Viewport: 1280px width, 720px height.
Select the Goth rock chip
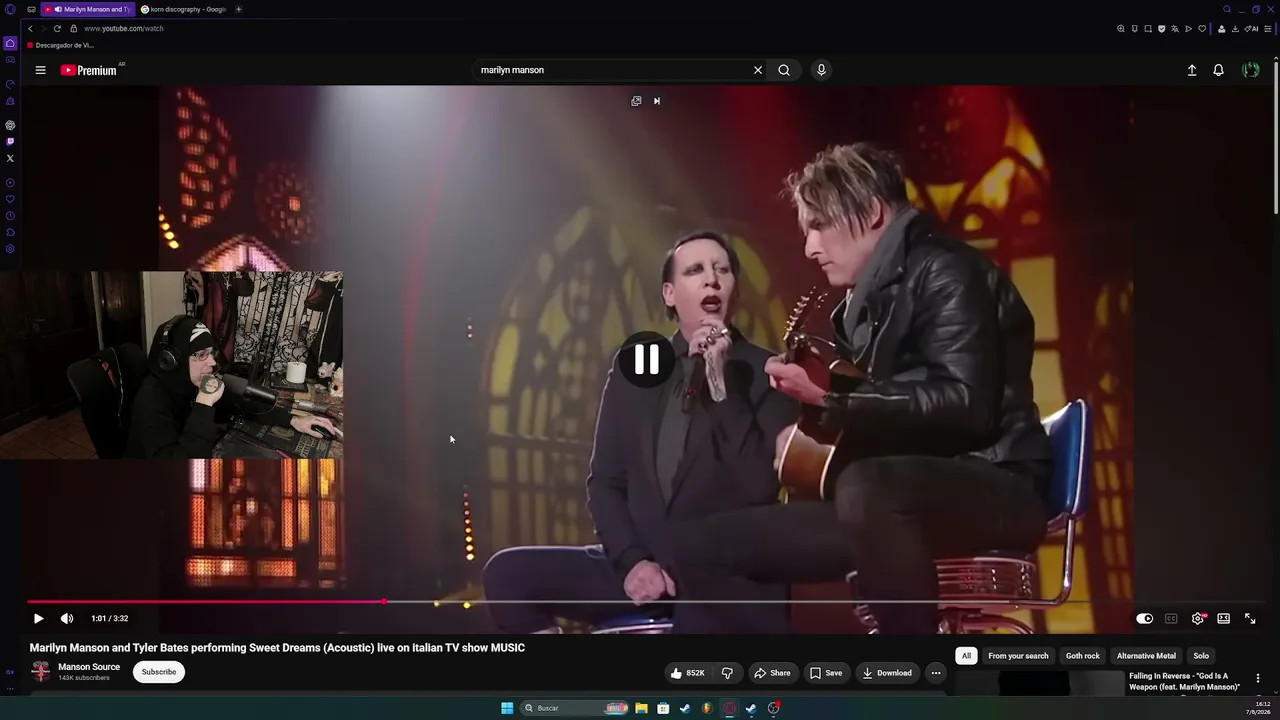click(x=1083, y=656)
